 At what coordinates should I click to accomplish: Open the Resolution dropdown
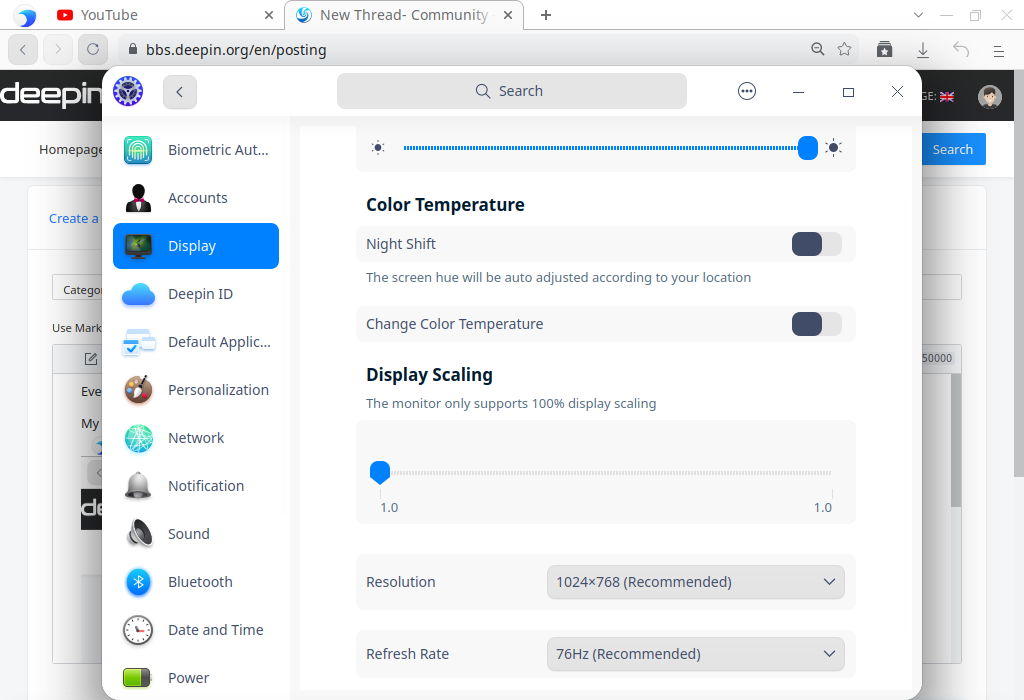tap(696, 582)
